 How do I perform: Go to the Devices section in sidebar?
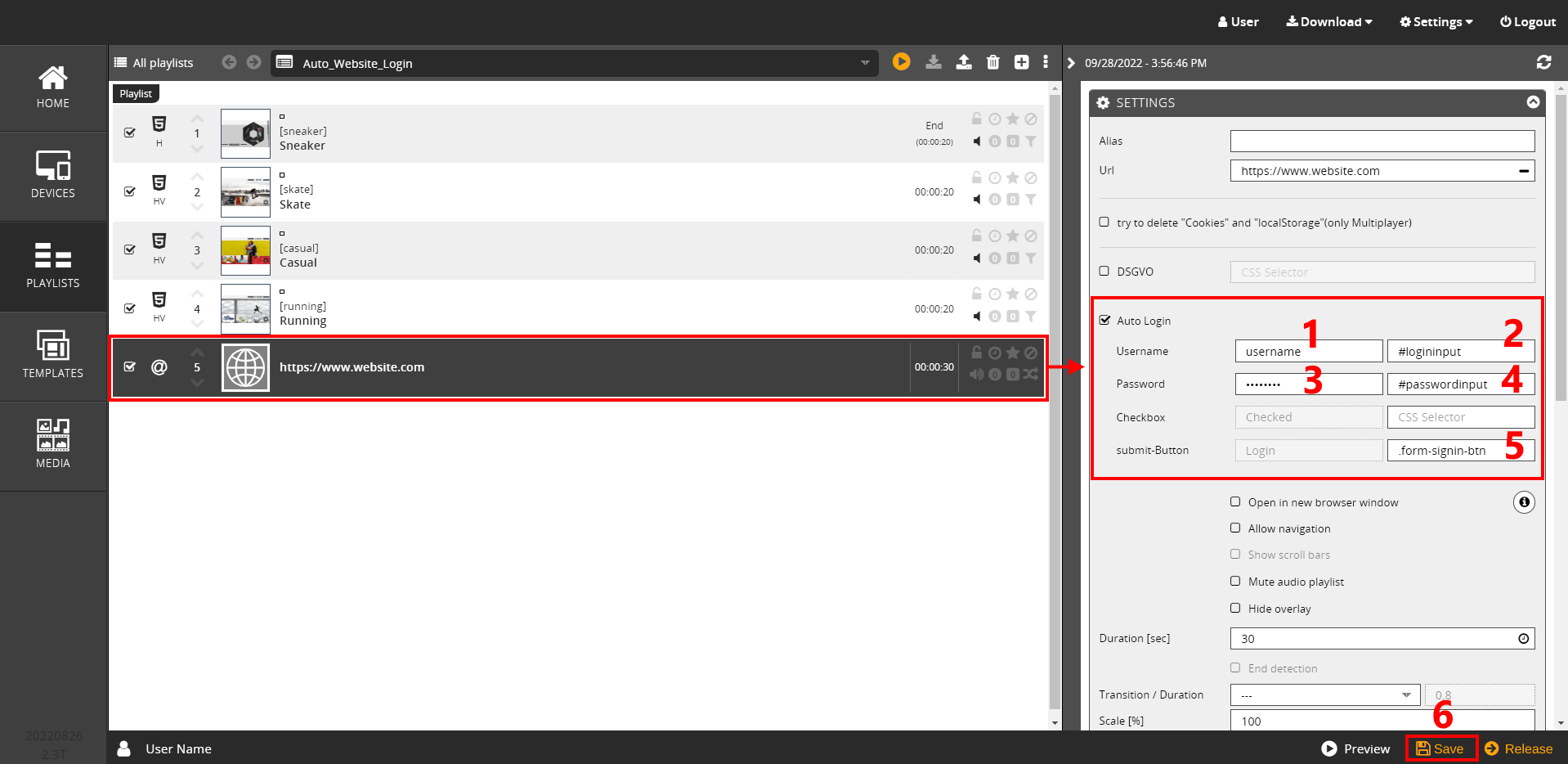[x=53, y=176]
